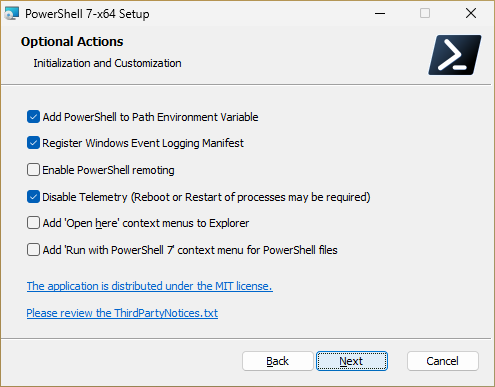Continue setup with the Next button

coord(352,361)
